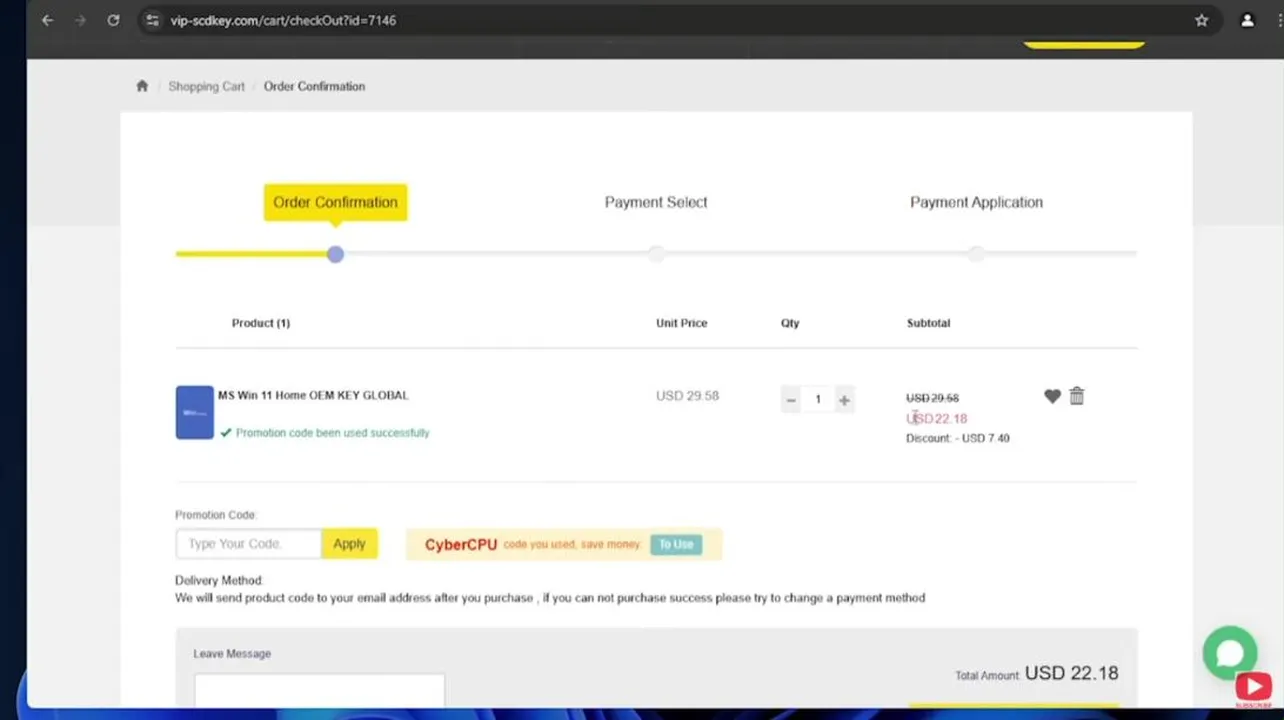Click progress dot under Payment Application

[976, 254]
